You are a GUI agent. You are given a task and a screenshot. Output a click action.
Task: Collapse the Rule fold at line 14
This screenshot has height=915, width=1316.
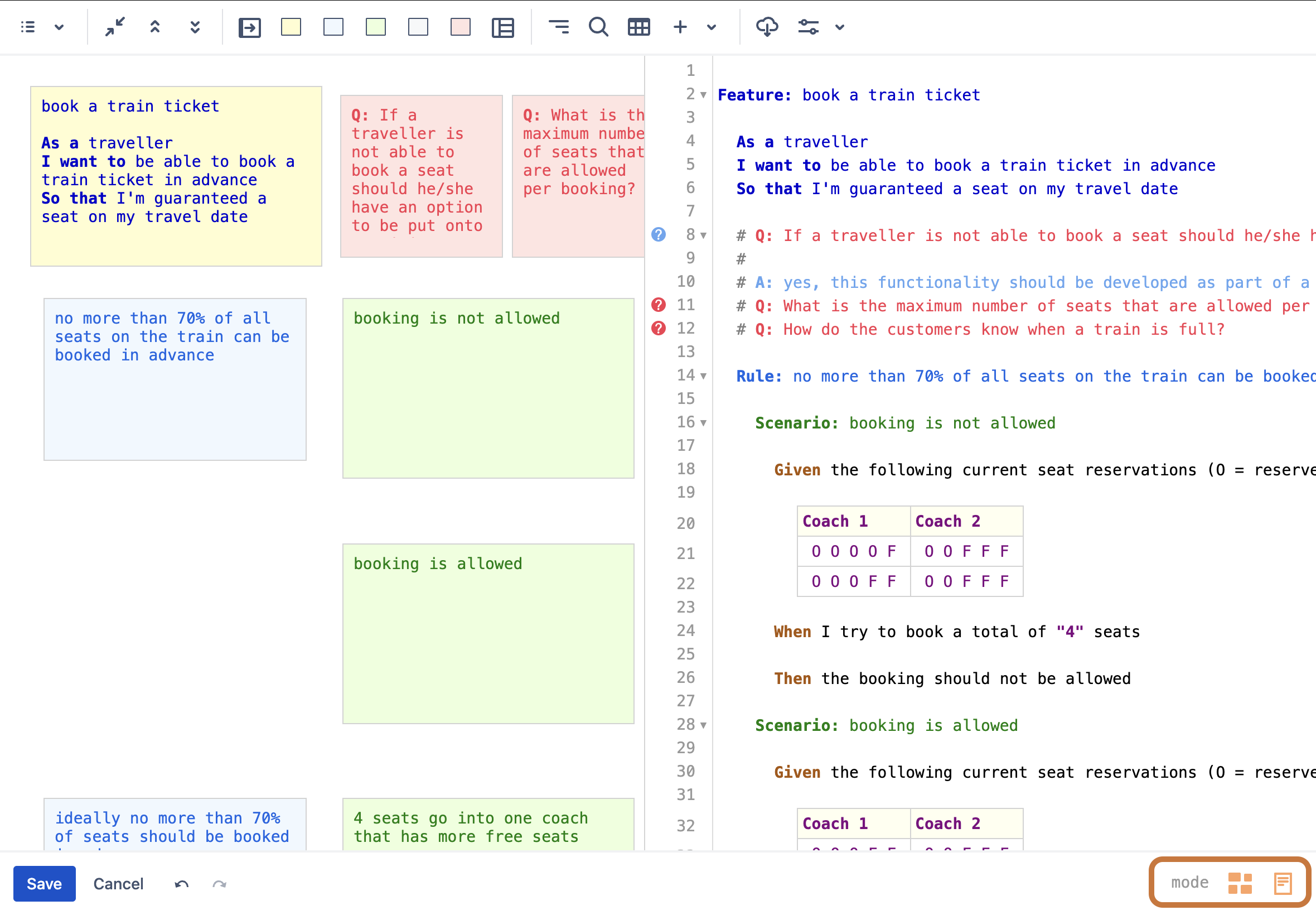pos(704,376)
